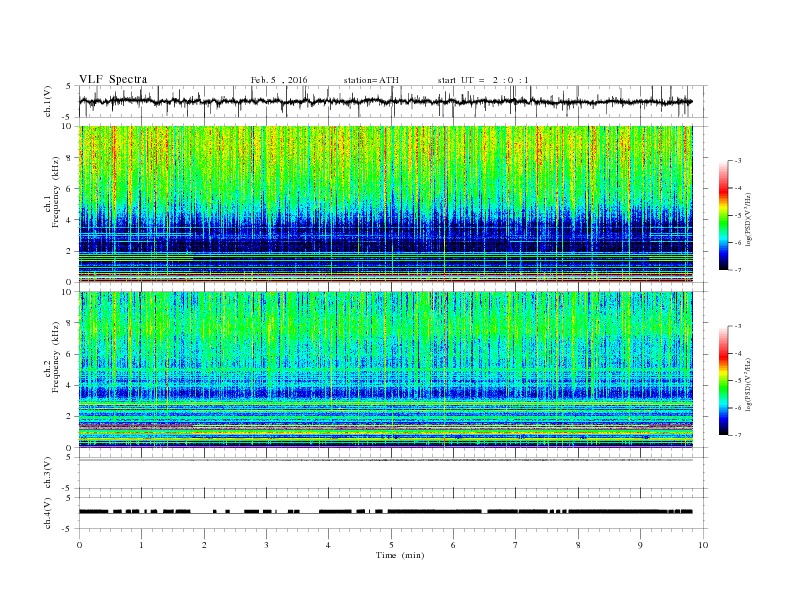Click the "-7" tick on ch.2 color bar

(x=738, y=435)
